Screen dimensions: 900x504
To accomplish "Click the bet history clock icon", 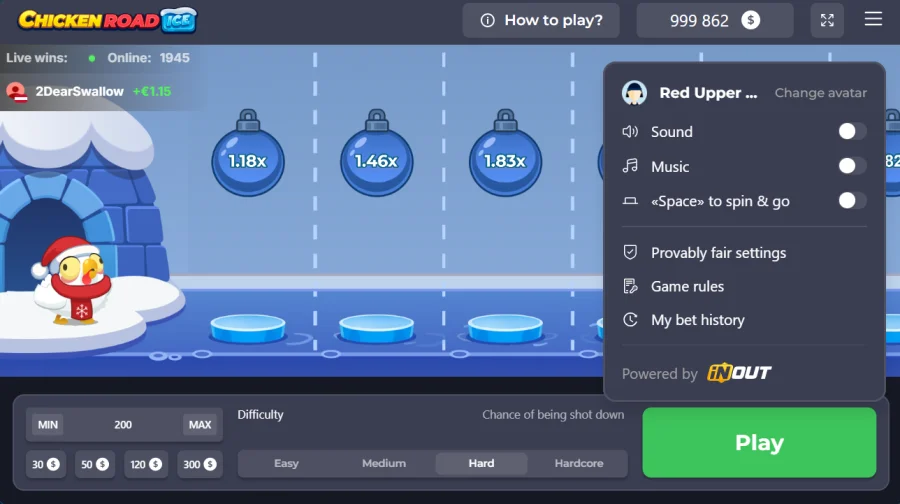I will tap(630, 320).
